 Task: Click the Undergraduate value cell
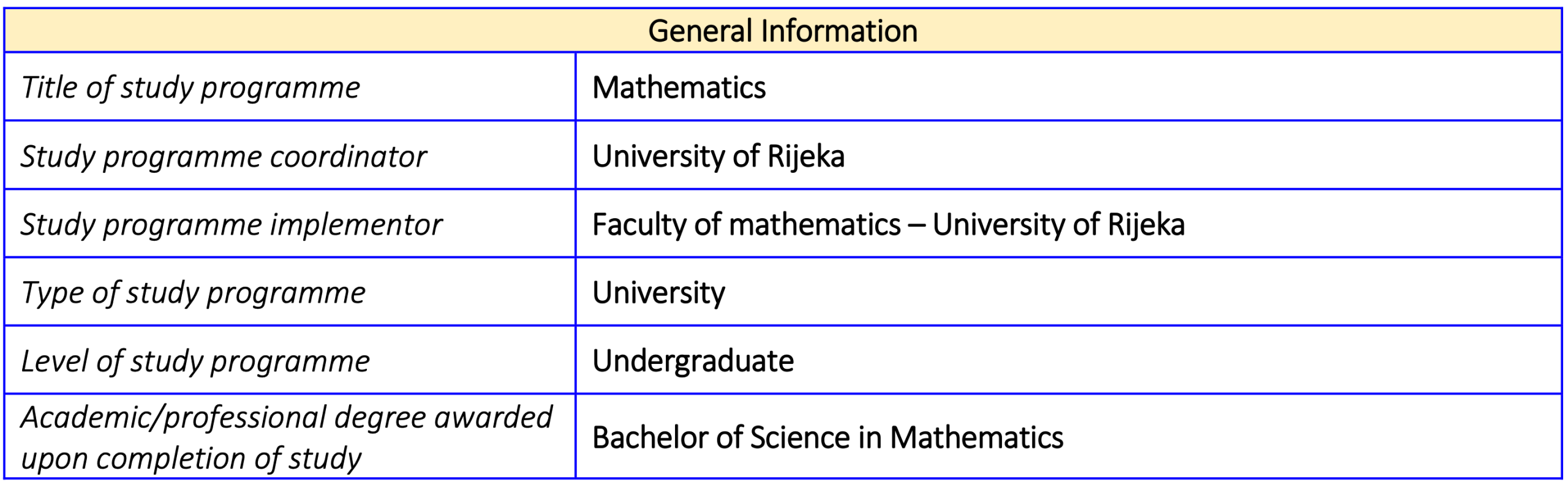tap(693, 361)
